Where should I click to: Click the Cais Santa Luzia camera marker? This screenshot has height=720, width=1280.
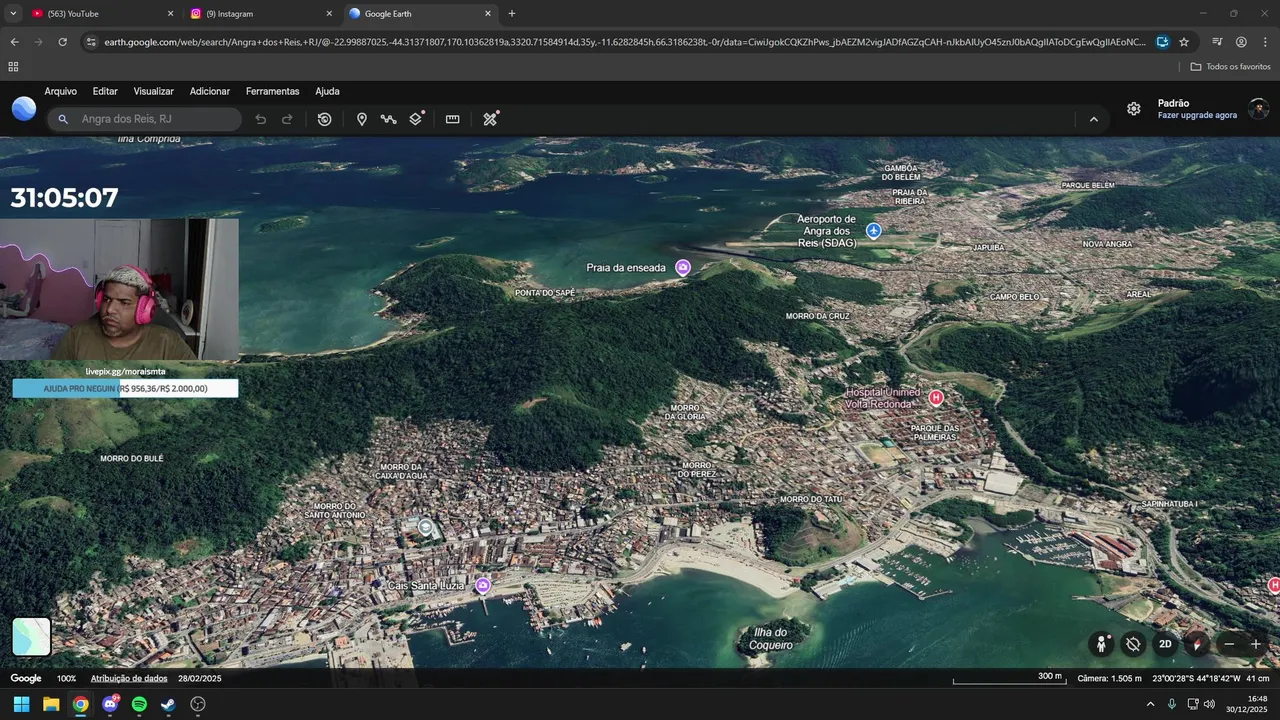[x=483, y=585]
